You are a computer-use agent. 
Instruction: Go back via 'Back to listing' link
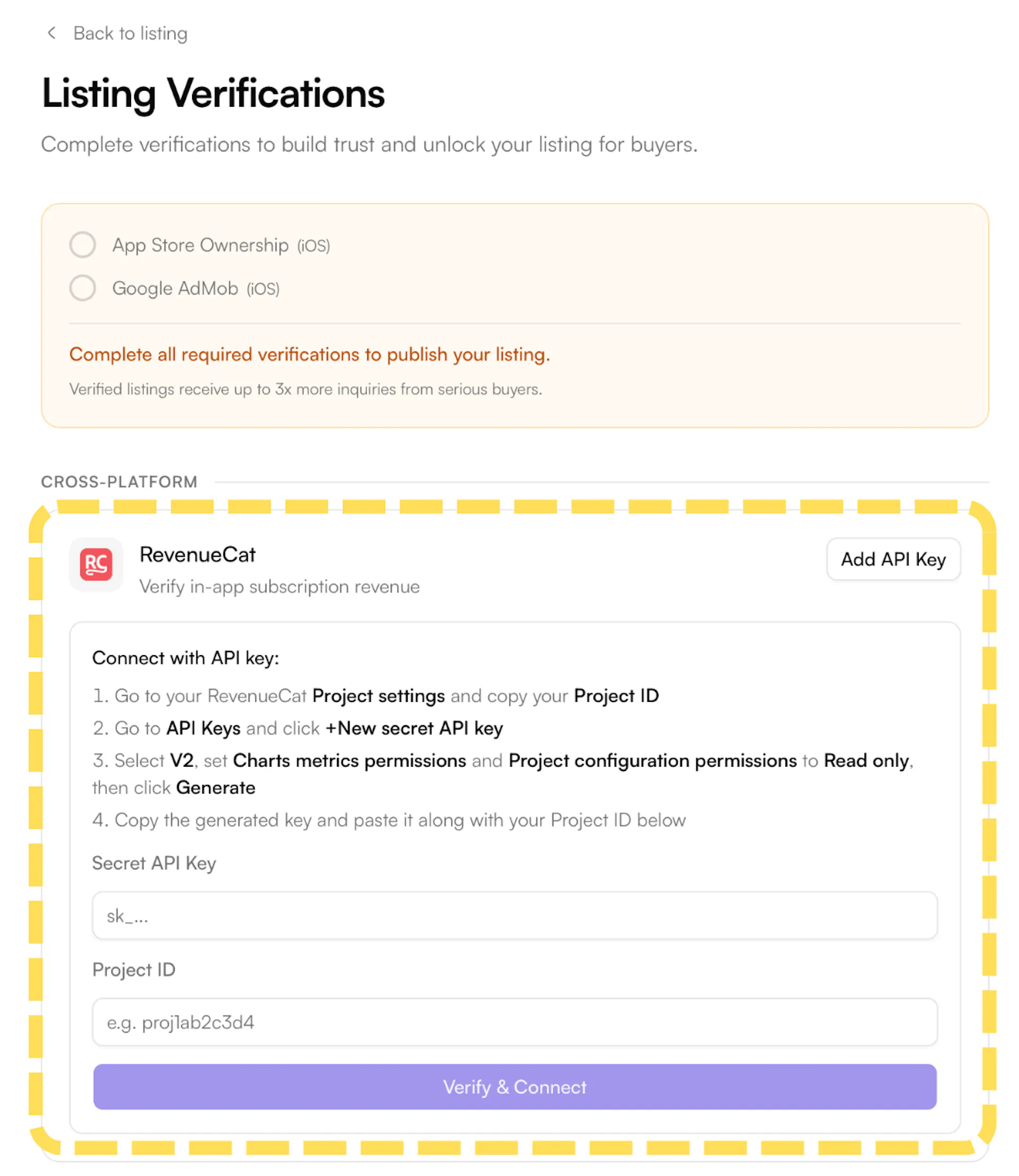pos(130,33)
